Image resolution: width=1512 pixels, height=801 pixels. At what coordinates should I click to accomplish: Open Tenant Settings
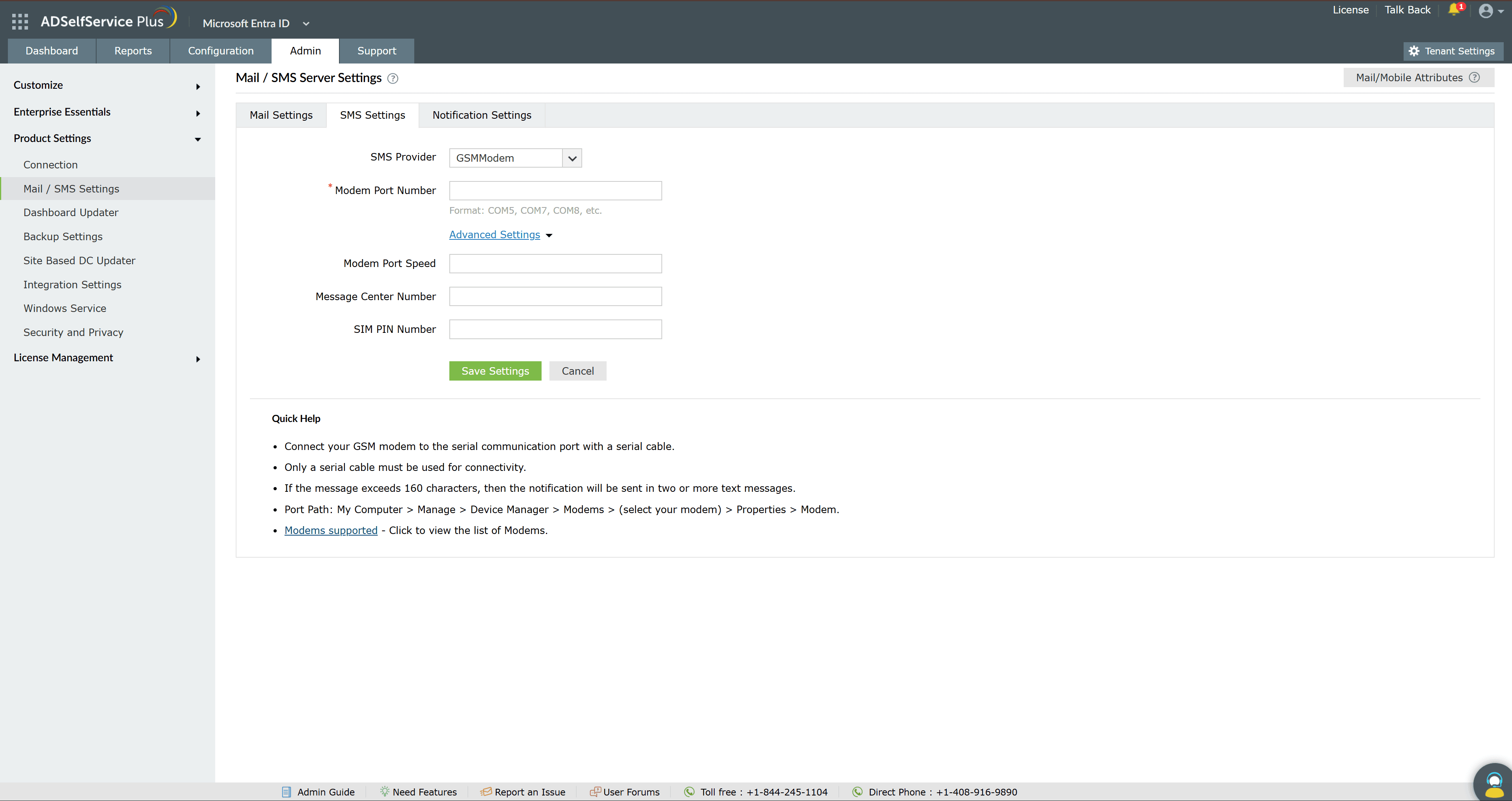click(x=1453, y=51)
